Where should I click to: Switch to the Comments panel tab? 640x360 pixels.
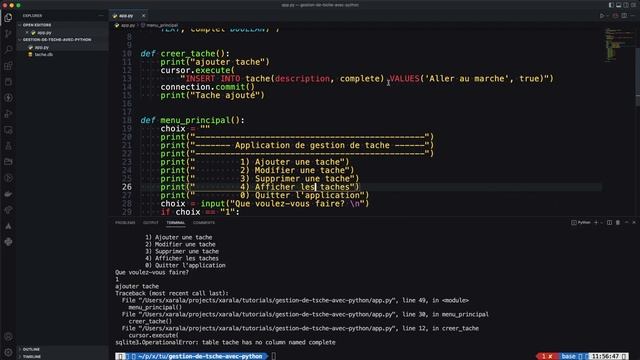click(204, 222)
